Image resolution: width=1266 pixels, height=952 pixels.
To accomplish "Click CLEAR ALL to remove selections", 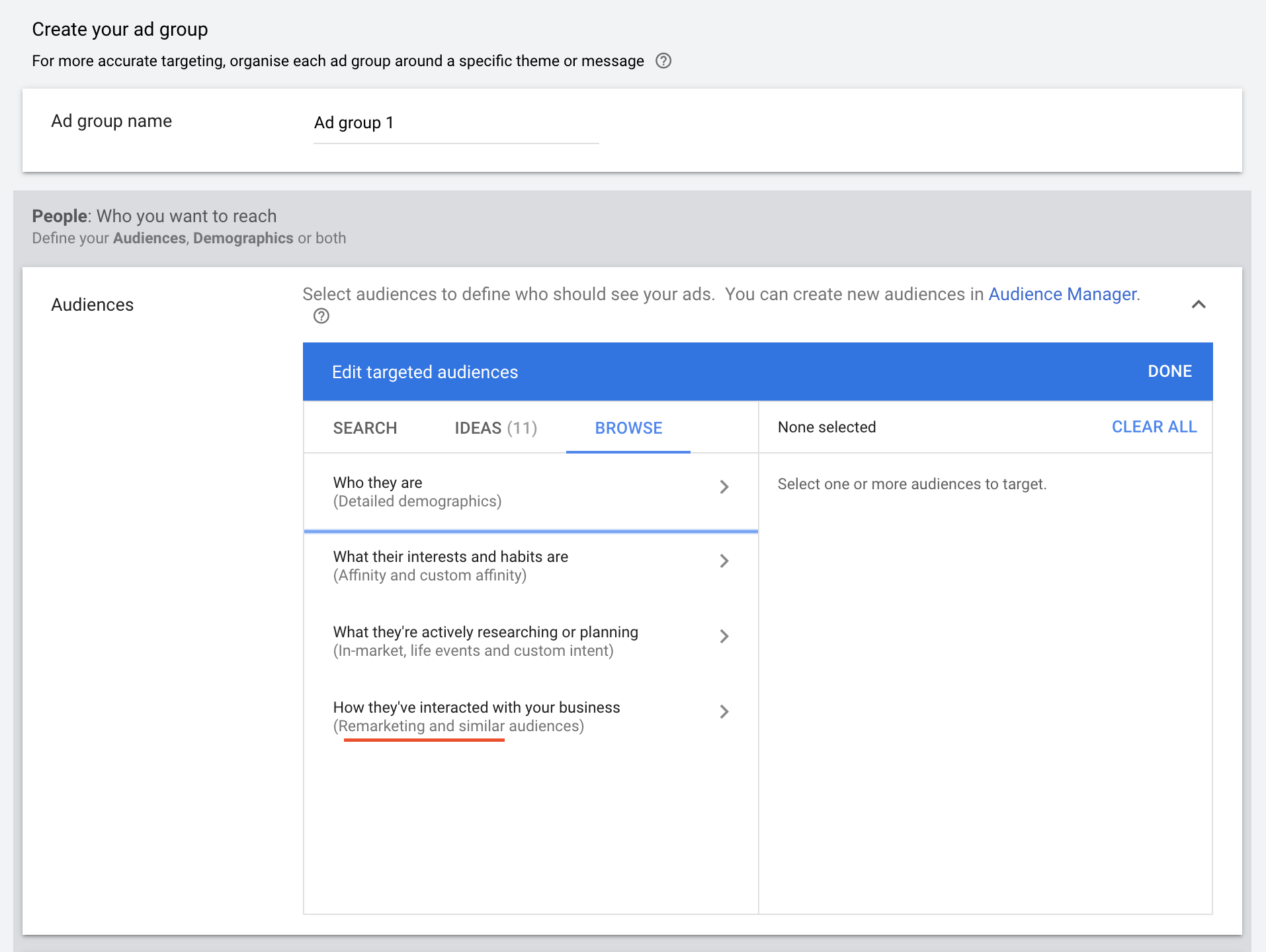I will pyautogui.click(x=1154, y=427).
